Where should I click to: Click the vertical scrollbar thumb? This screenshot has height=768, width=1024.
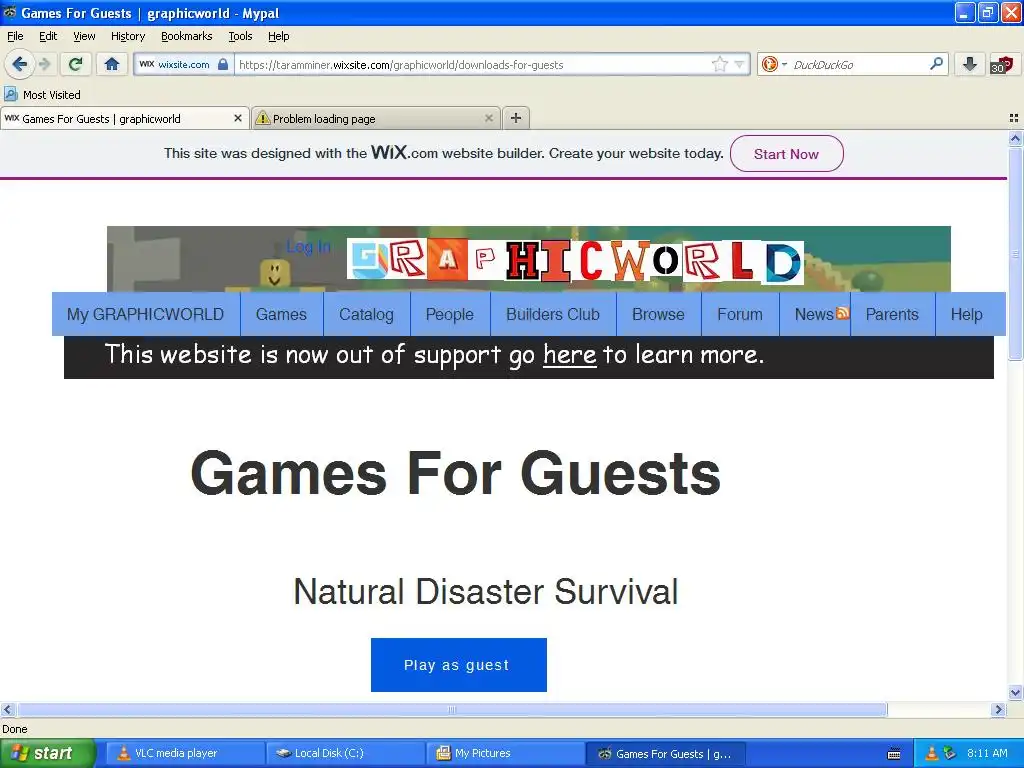(x=1015, y=253)
